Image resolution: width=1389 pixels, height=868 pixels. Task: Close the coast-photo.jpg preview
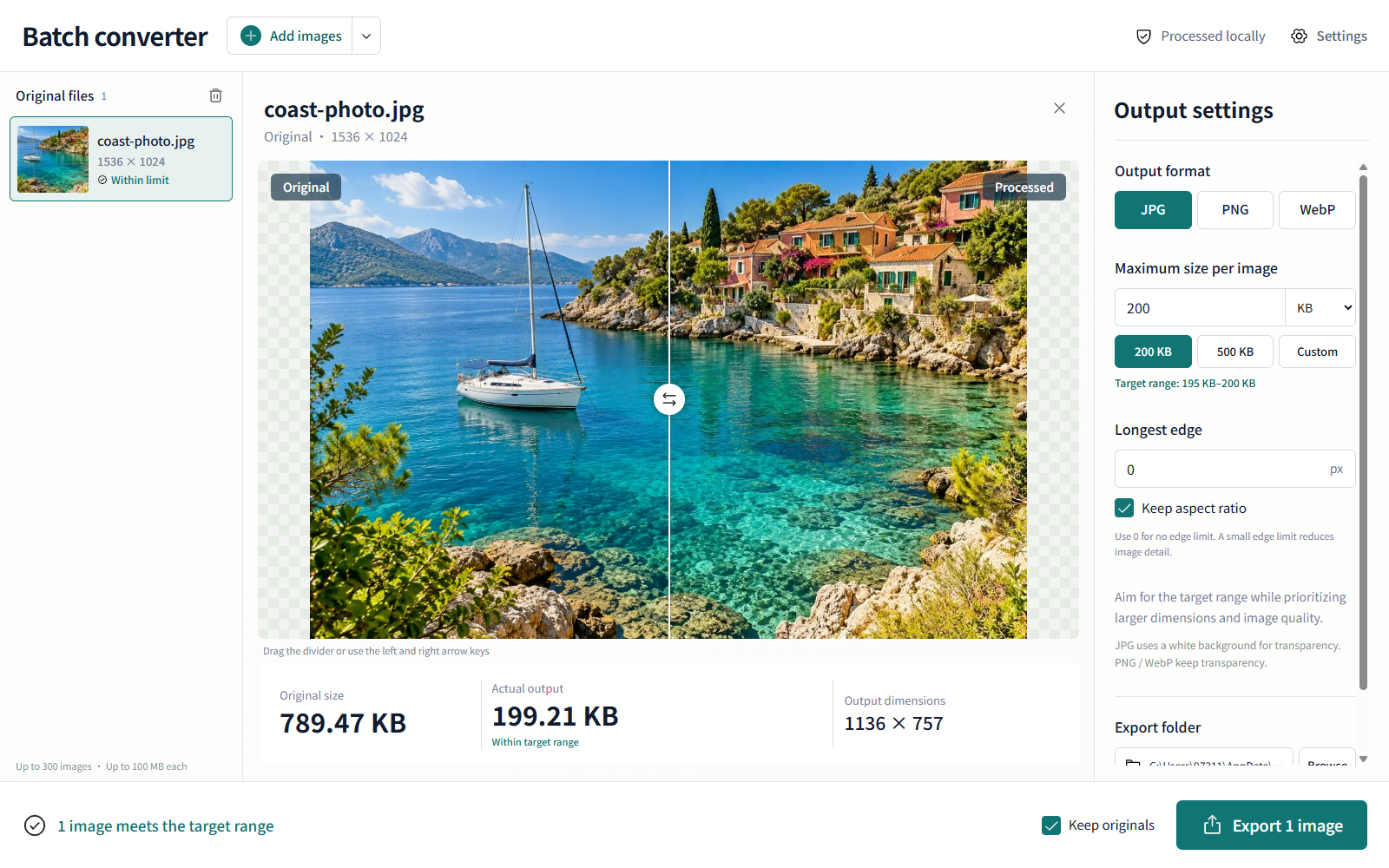(1059, 108)
